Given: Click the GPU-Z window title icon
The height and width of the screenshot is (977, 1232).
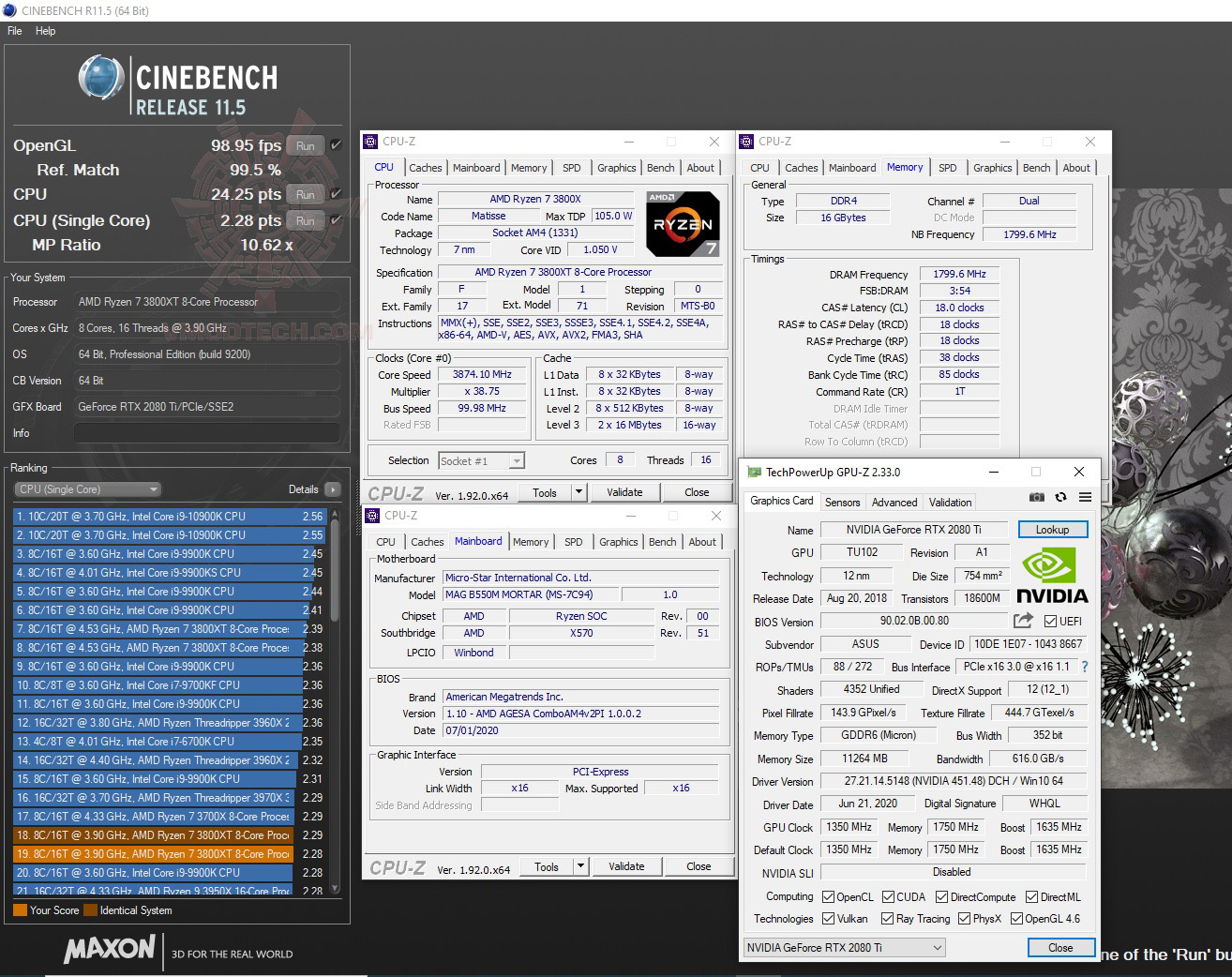Looking at the screenshot, I should tap(753, 472).
